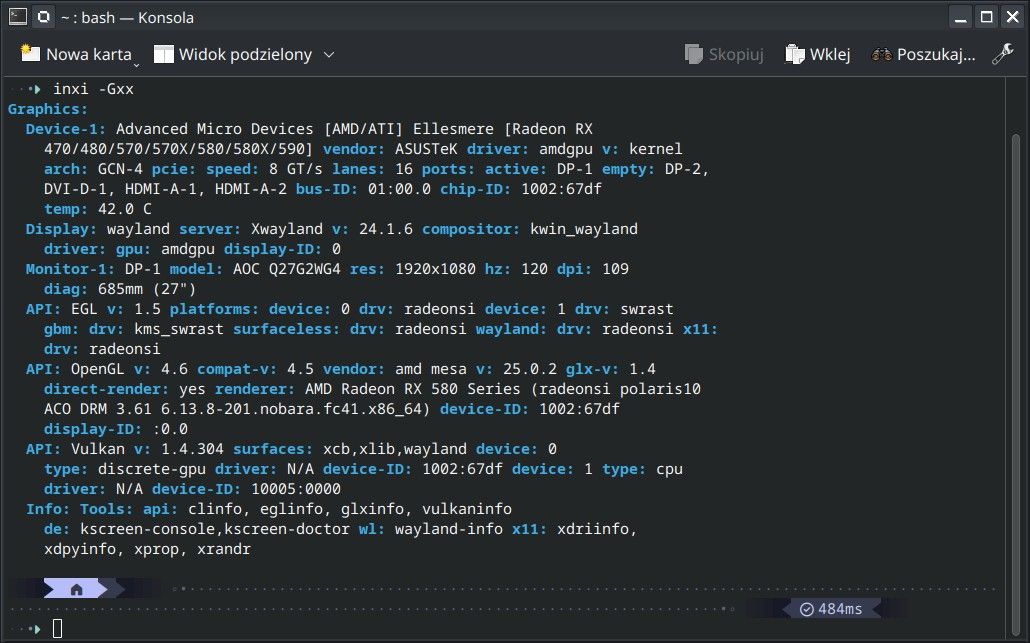Click the port name "HDMI-A-1,"

(165, 189)
